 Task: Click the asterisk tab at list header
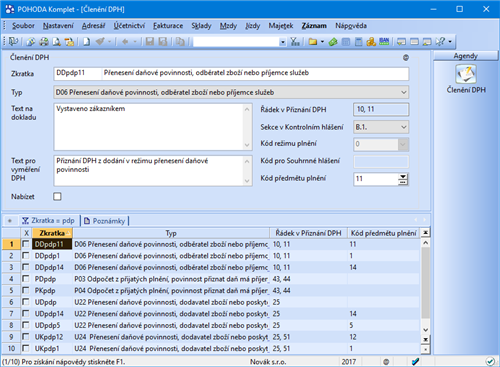pos(10,221)
